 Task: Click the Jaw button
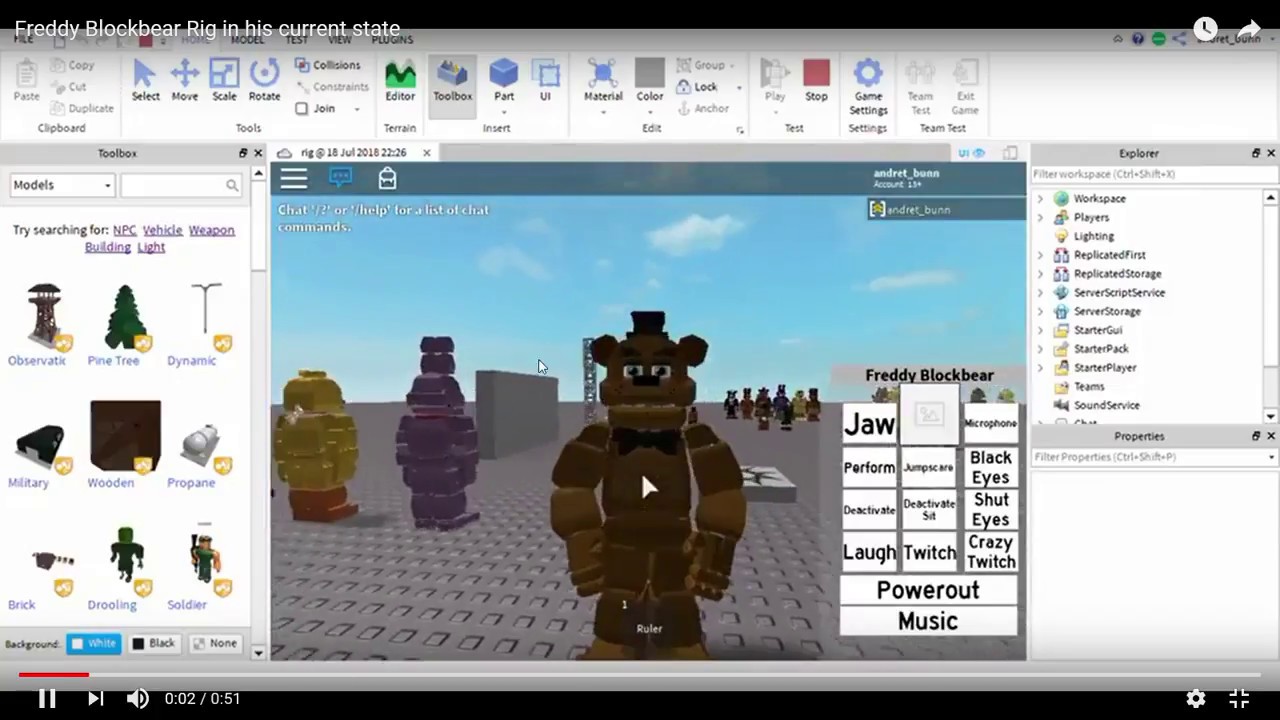tap(869, 424)
